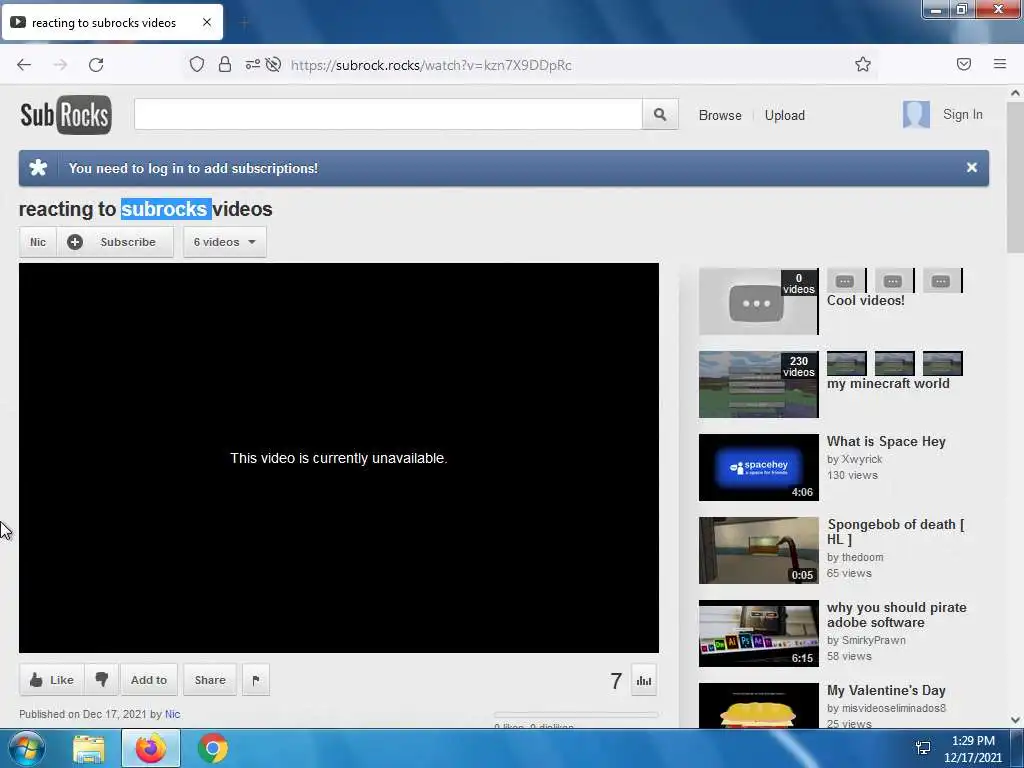Open the tracking protection shield icon
The width and height of the screenshot is (1024, 768).
[x=197, y=64]
